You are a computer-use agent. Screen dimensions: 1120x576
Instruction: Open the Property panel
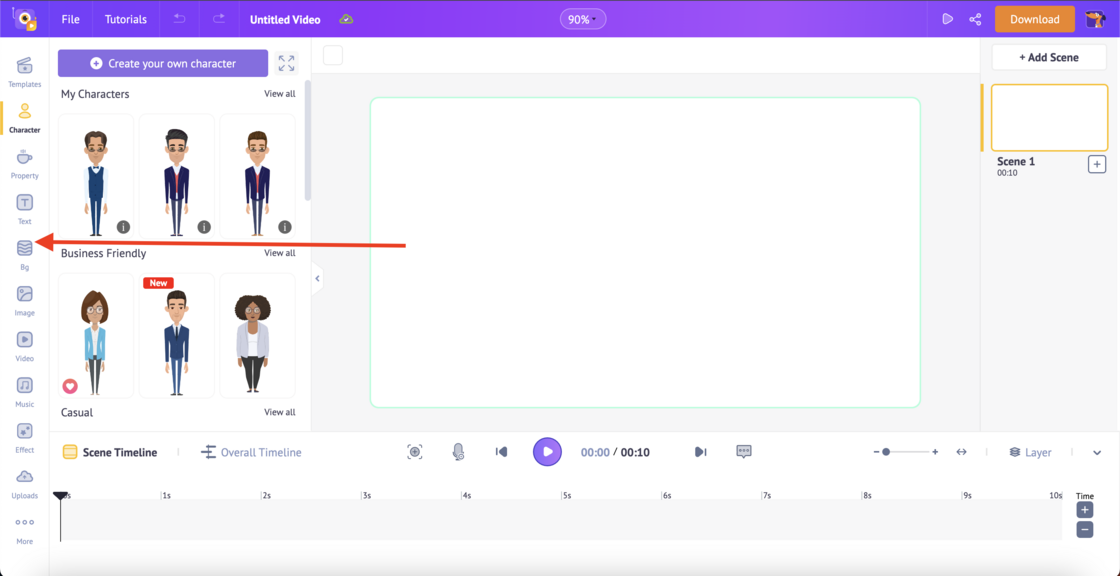[24, 161]
